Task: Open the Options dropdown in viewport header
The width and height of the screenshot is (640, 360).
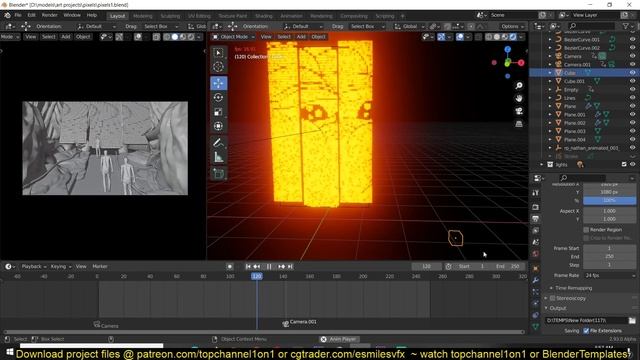Action: coord(512,26)
